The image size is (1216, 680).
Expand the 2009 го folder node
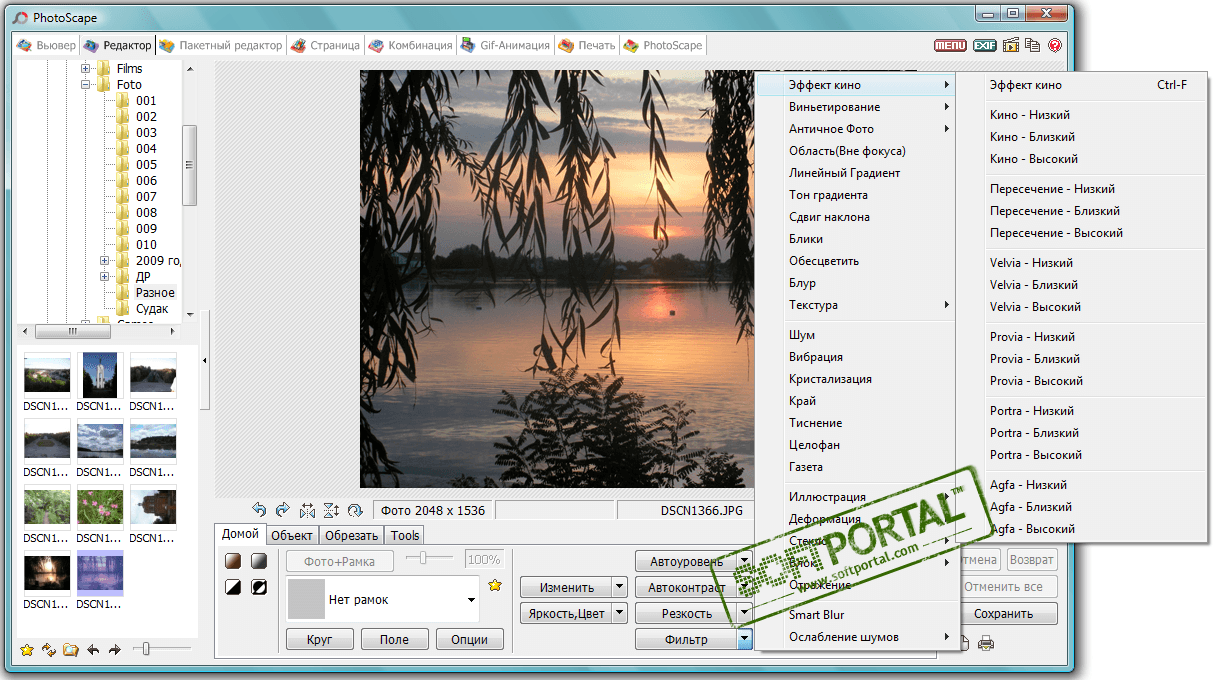tap(105, 261)
